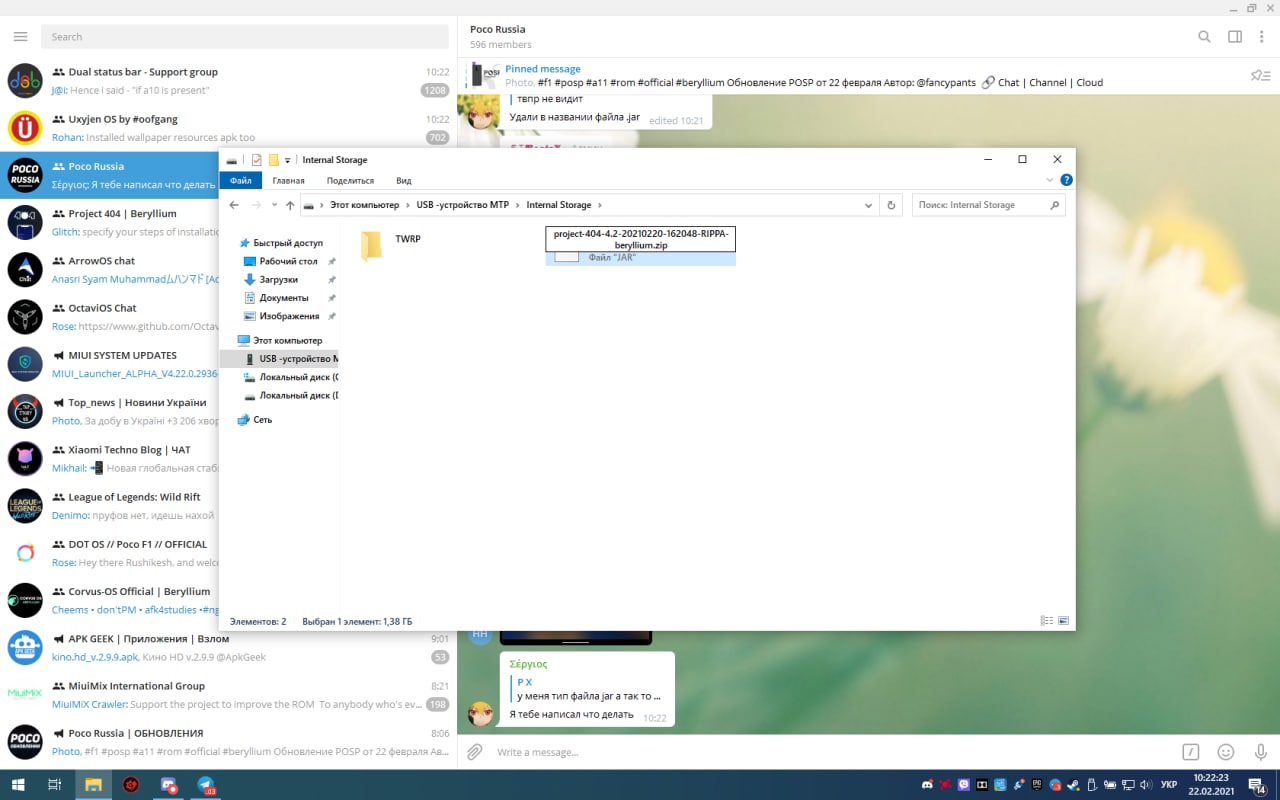Click USB -устройство MTP in address path
Image resolution: width=1280 pixels, height=800 pixels.
pyautogui.click(x=463, y=205)
